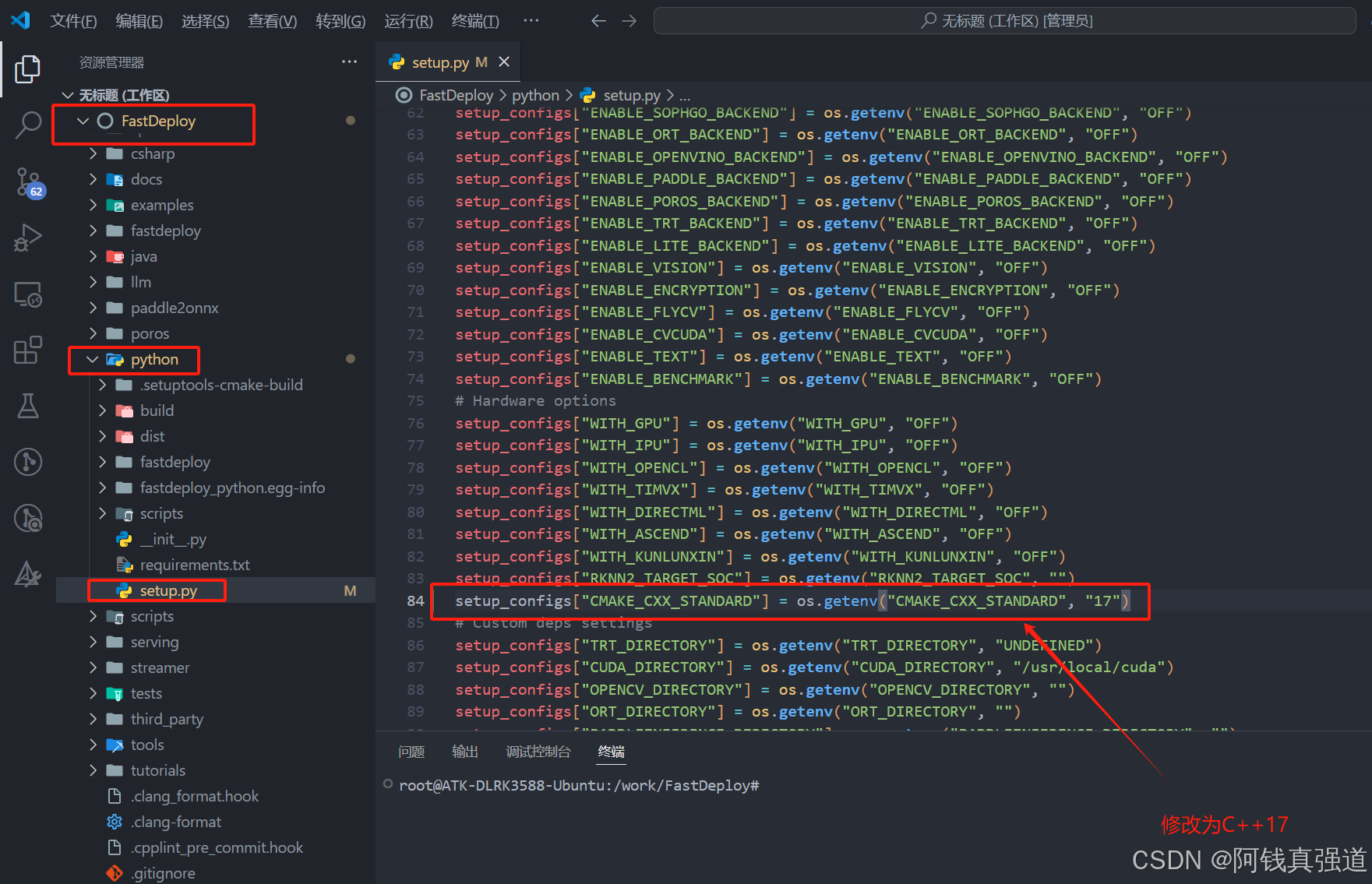The height and width of the screenshot is (884, 1372).
Task: Click the VS Code logo icon
Action: pyautogui.click(x=21, y=20)
